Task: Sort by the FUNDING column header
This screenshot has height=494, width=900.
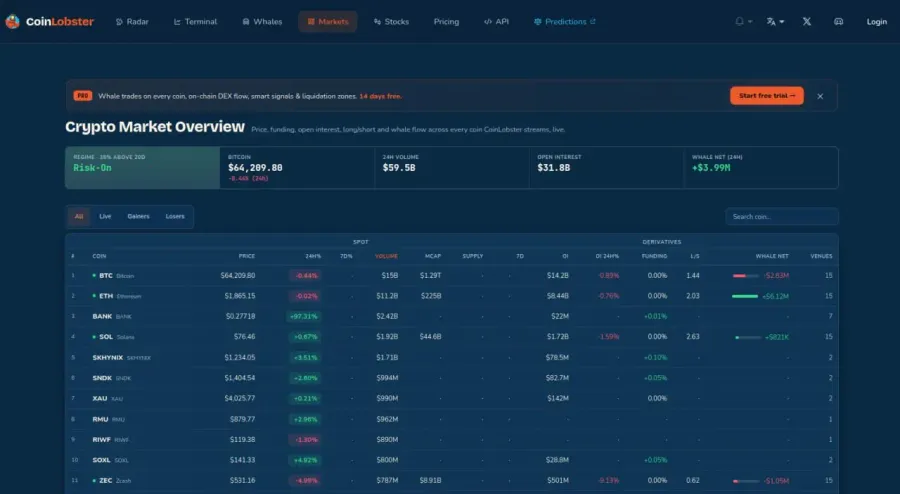Action: [654, 256]
